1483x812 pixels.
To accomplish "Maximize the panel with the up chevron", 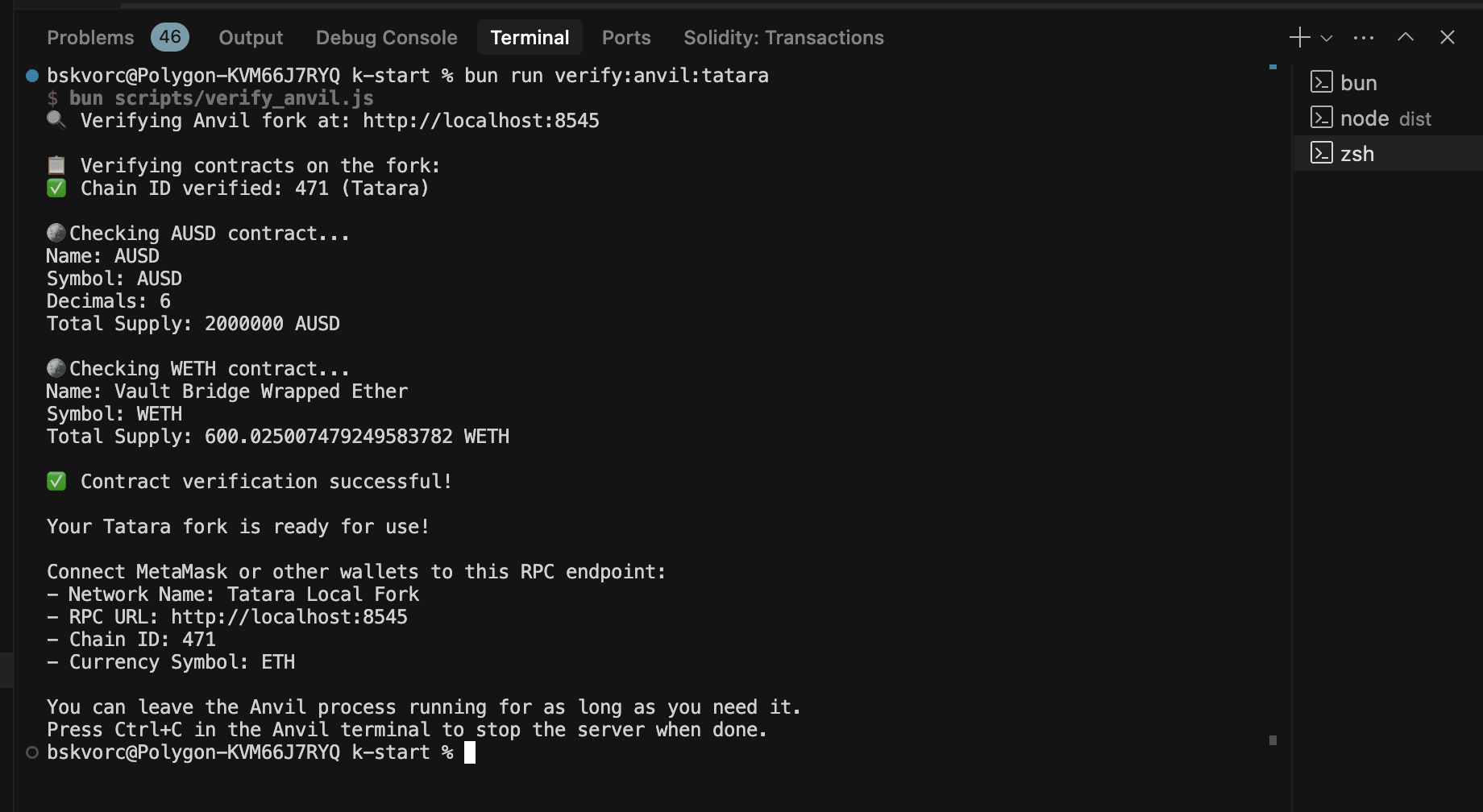I will [x=1406, y=37].
